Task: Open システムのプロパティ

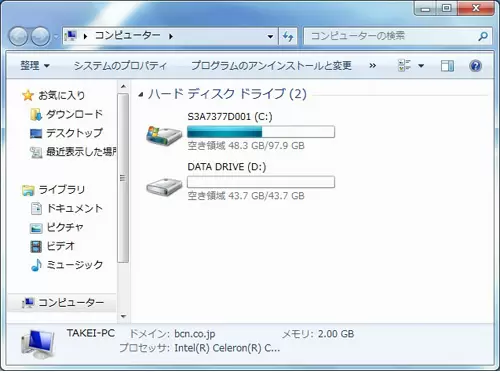Action: [120, 66]
